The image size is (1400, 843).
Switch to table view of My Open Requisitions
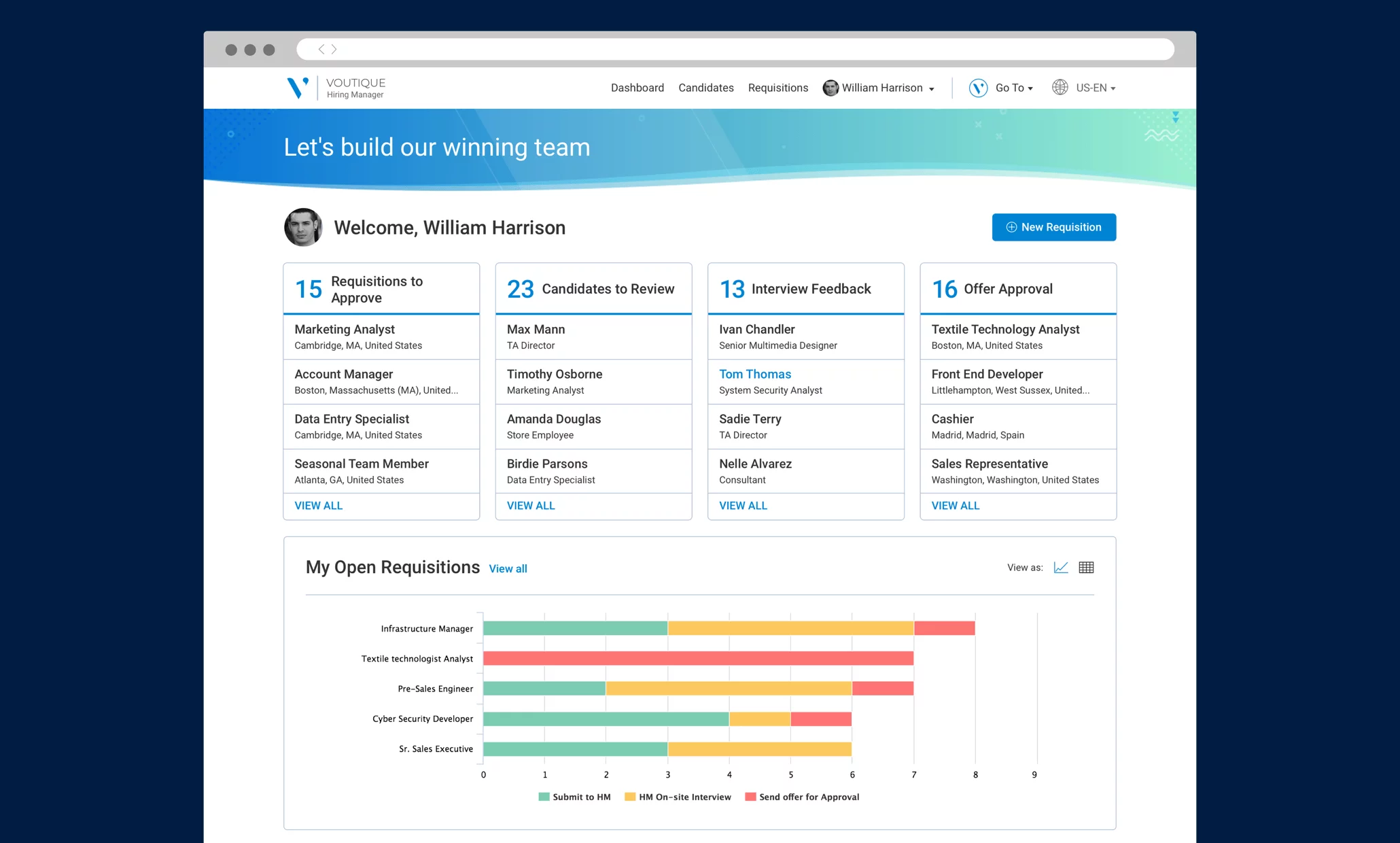coord(1086,567)
